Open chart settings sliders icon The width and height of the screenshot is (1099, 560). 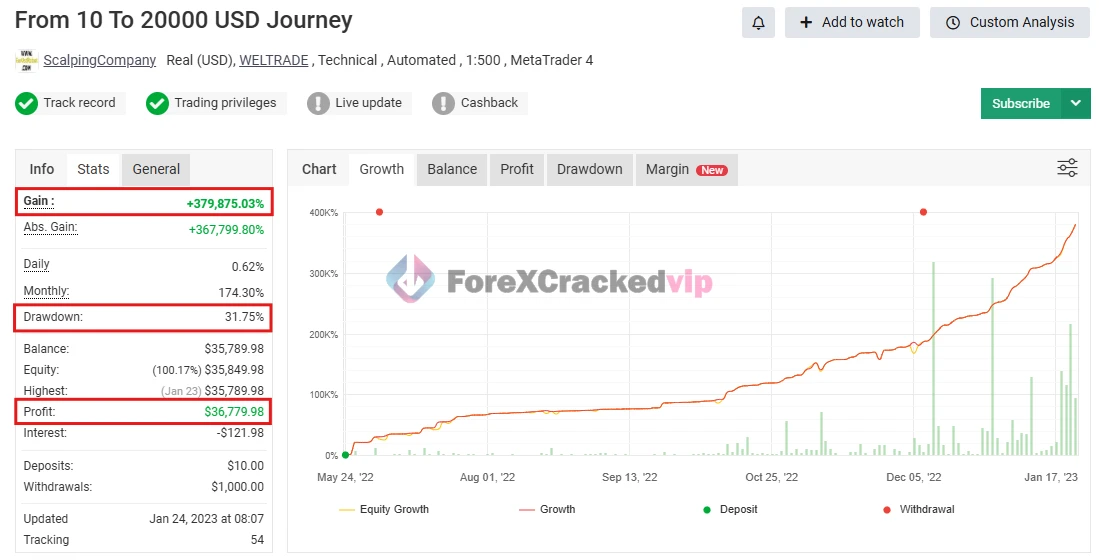click(x=1067, y=168)
